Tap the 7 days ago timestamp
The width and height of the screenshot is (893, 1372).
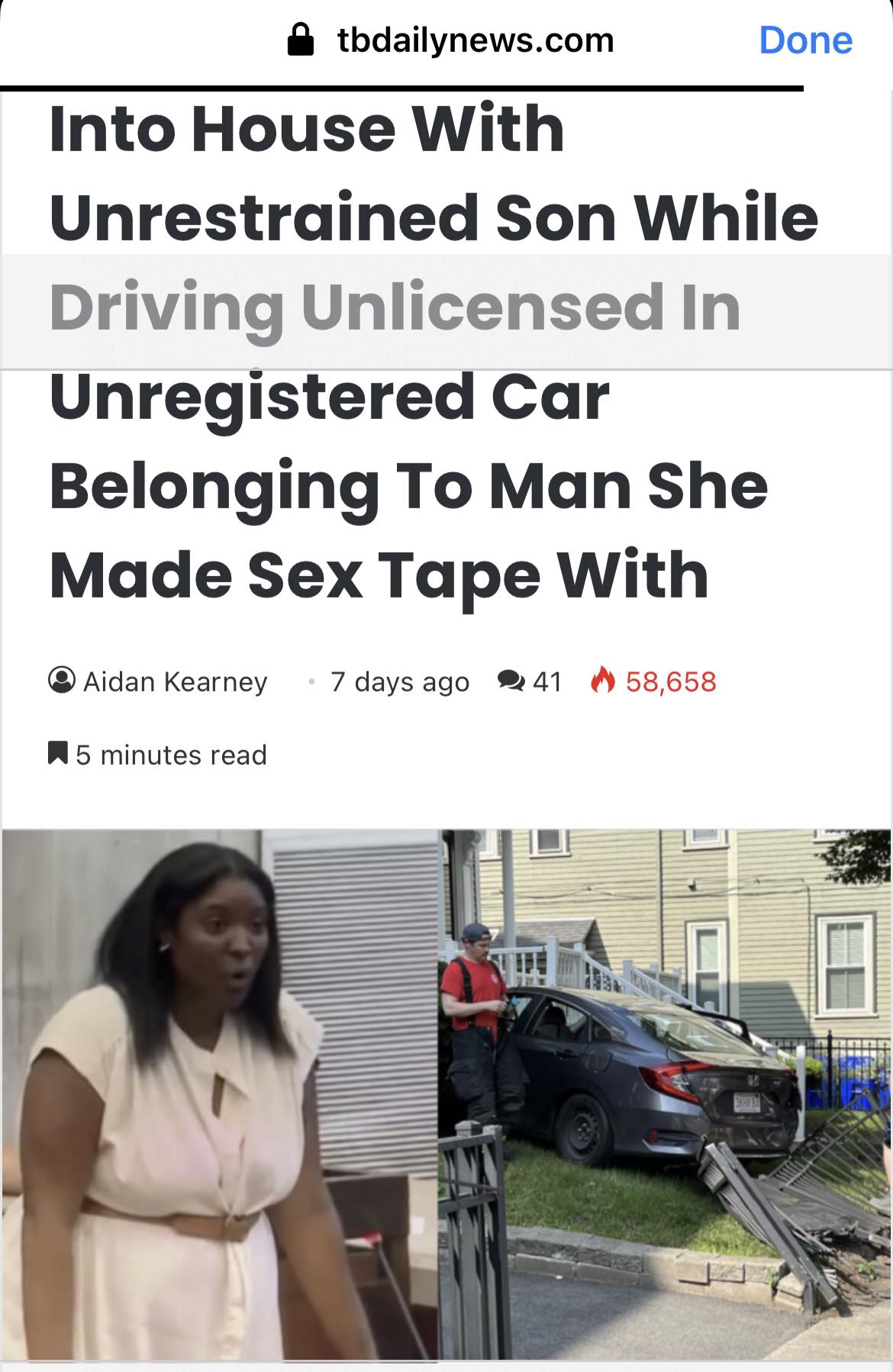coord(399,681)
